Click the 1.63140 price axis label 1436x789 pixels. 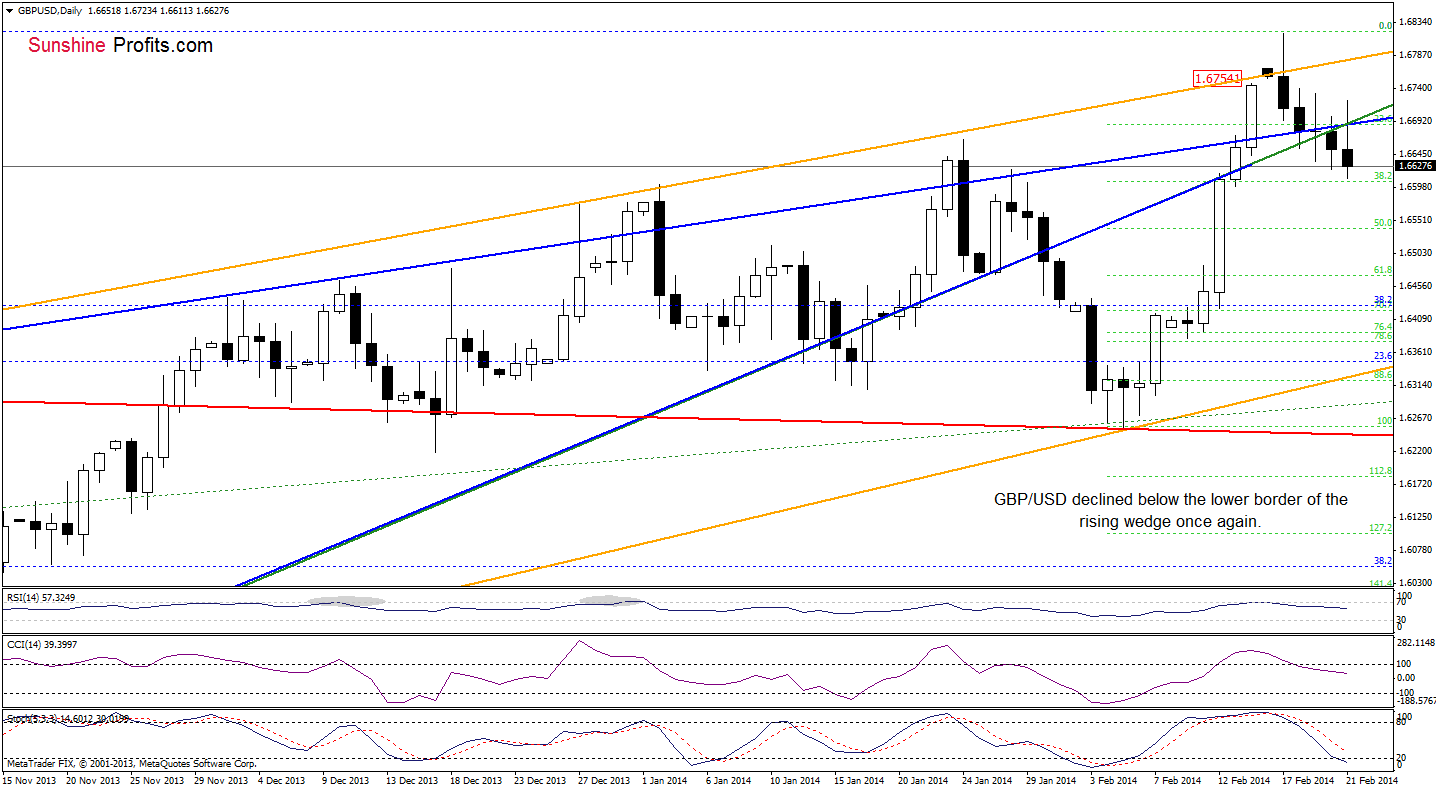tap(1417, 385)
